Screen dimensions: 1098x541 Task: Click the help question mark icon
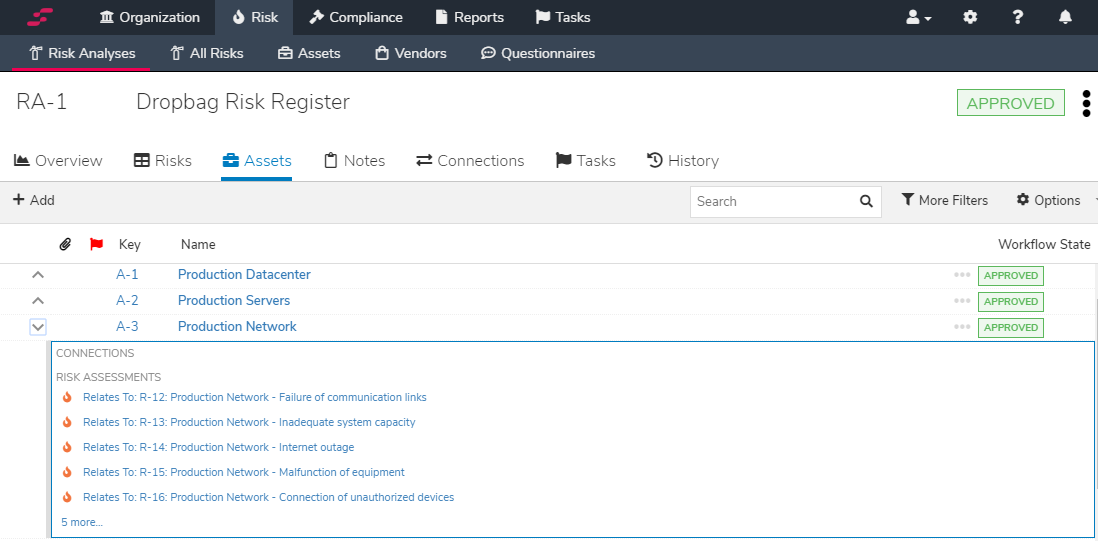(x=1018, y=17)
